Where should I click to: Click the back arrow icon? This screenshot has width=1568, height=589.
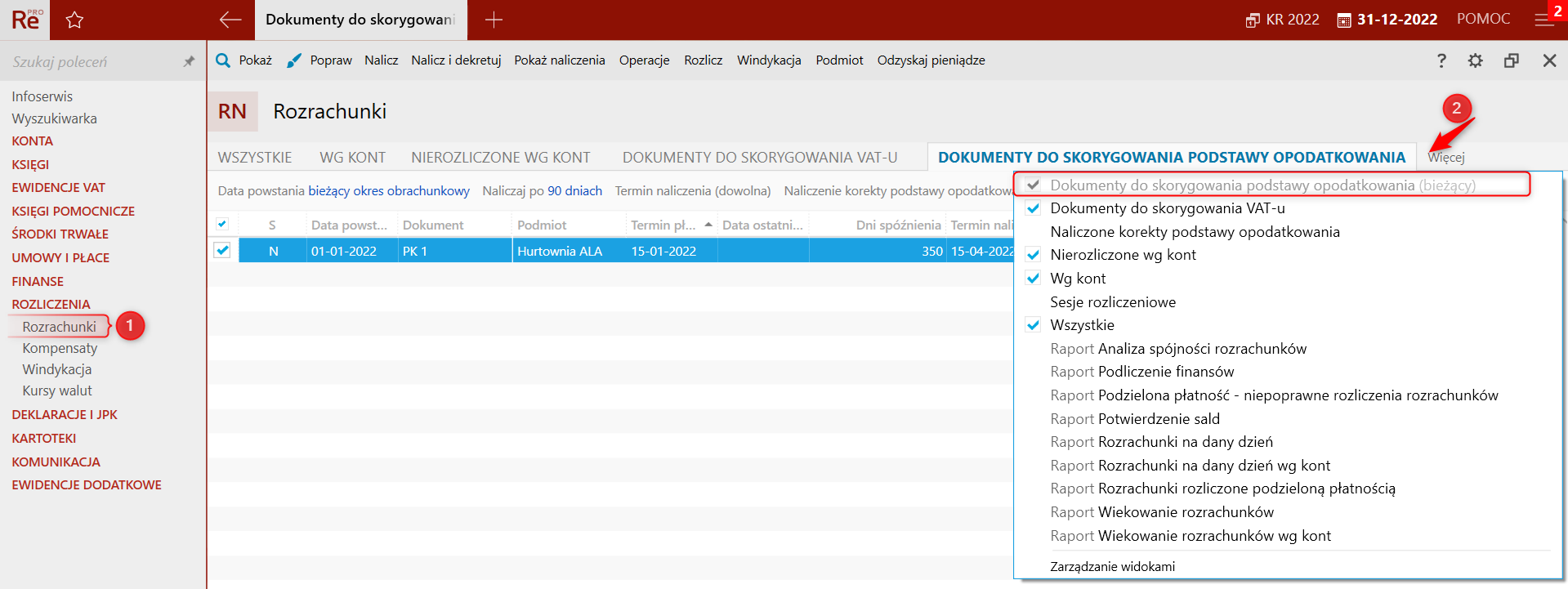[230, 20]
